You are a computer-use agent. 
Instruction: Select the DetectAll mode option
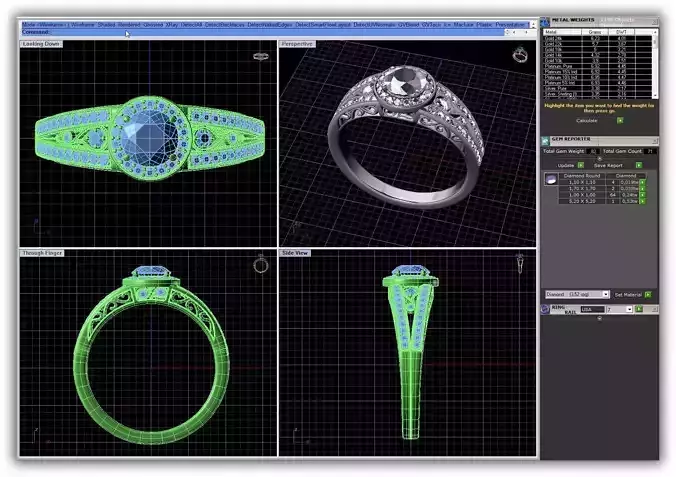(191, 25)
